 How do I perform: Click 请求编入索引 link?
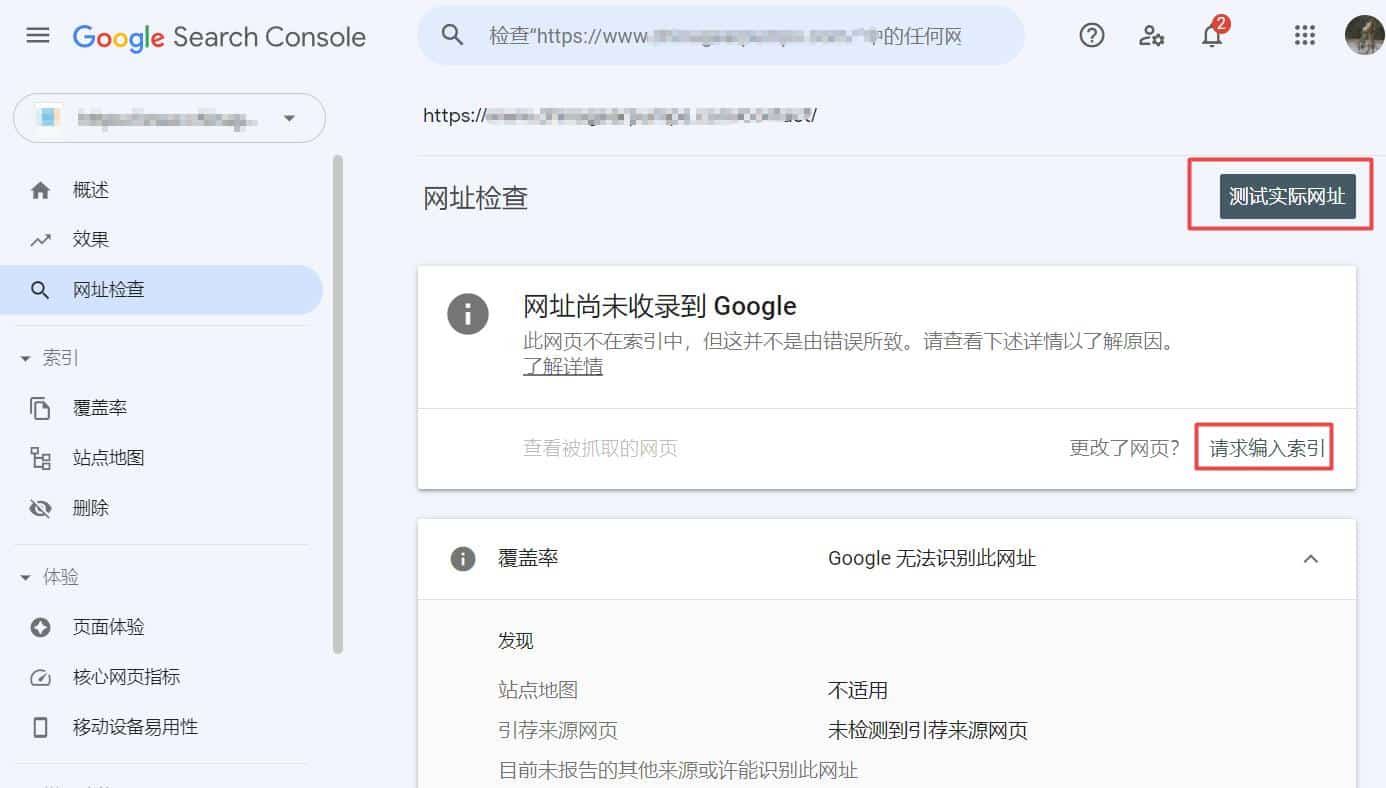1267,448
